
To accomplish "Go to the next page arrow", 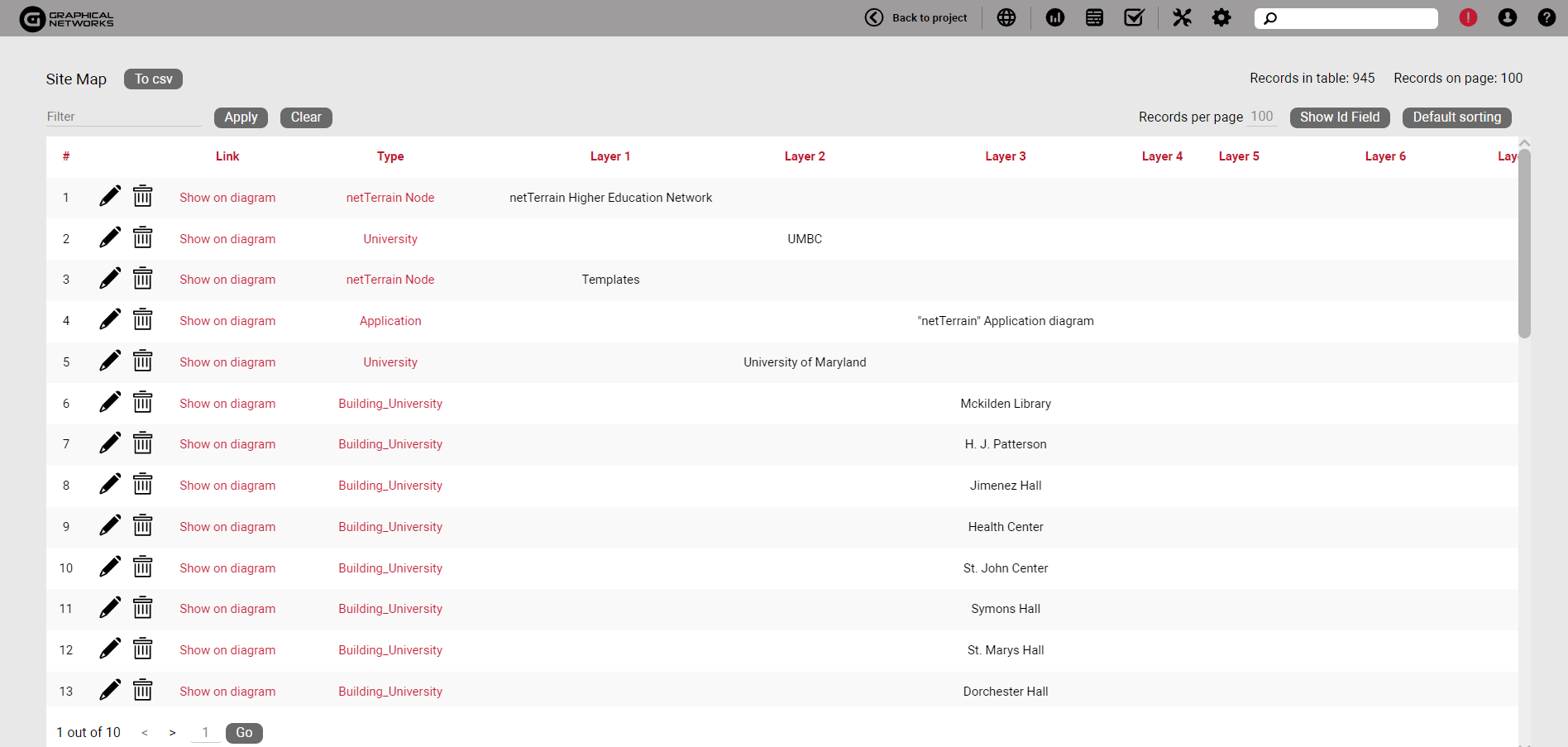I will [172, 733].
